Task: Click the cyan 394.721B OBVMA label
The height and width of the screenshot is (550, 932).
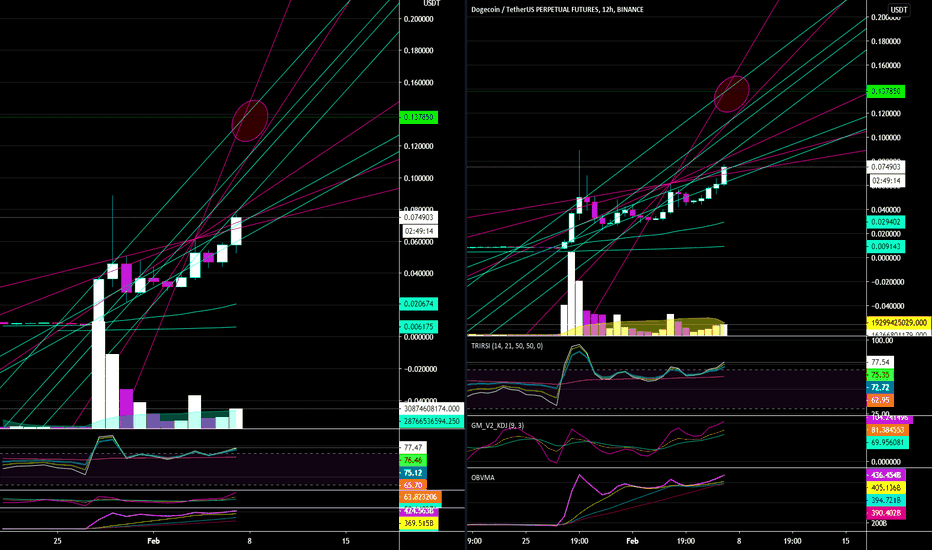Action: (x=886, y=500)
